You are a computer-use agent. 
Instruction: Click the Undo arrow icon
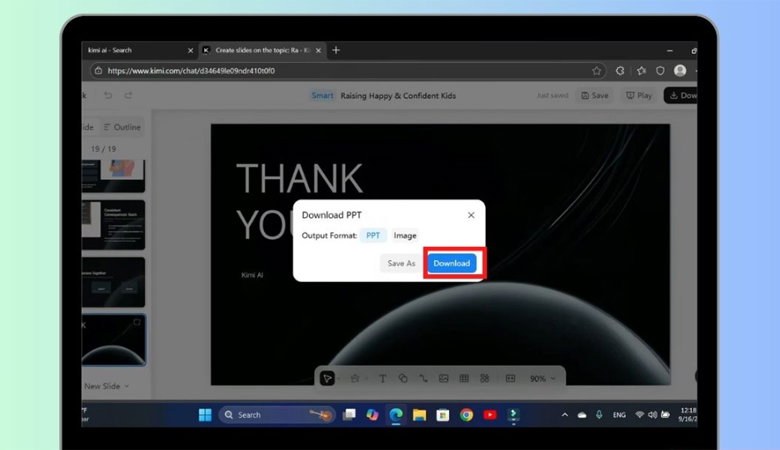click(x=108, y=95)
